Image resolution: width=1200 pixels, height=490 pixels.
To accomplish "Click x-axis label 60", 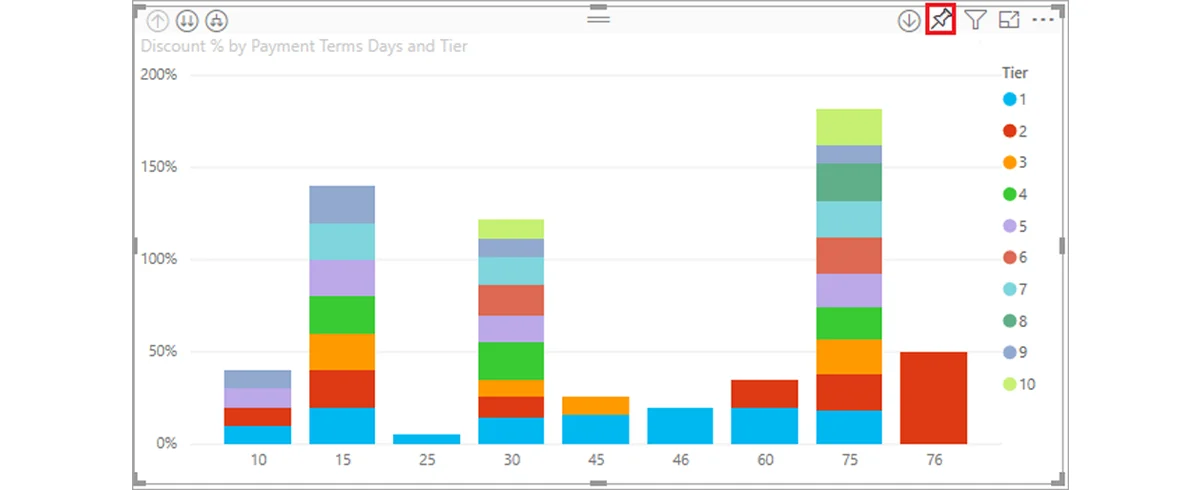I will (765, 462).
